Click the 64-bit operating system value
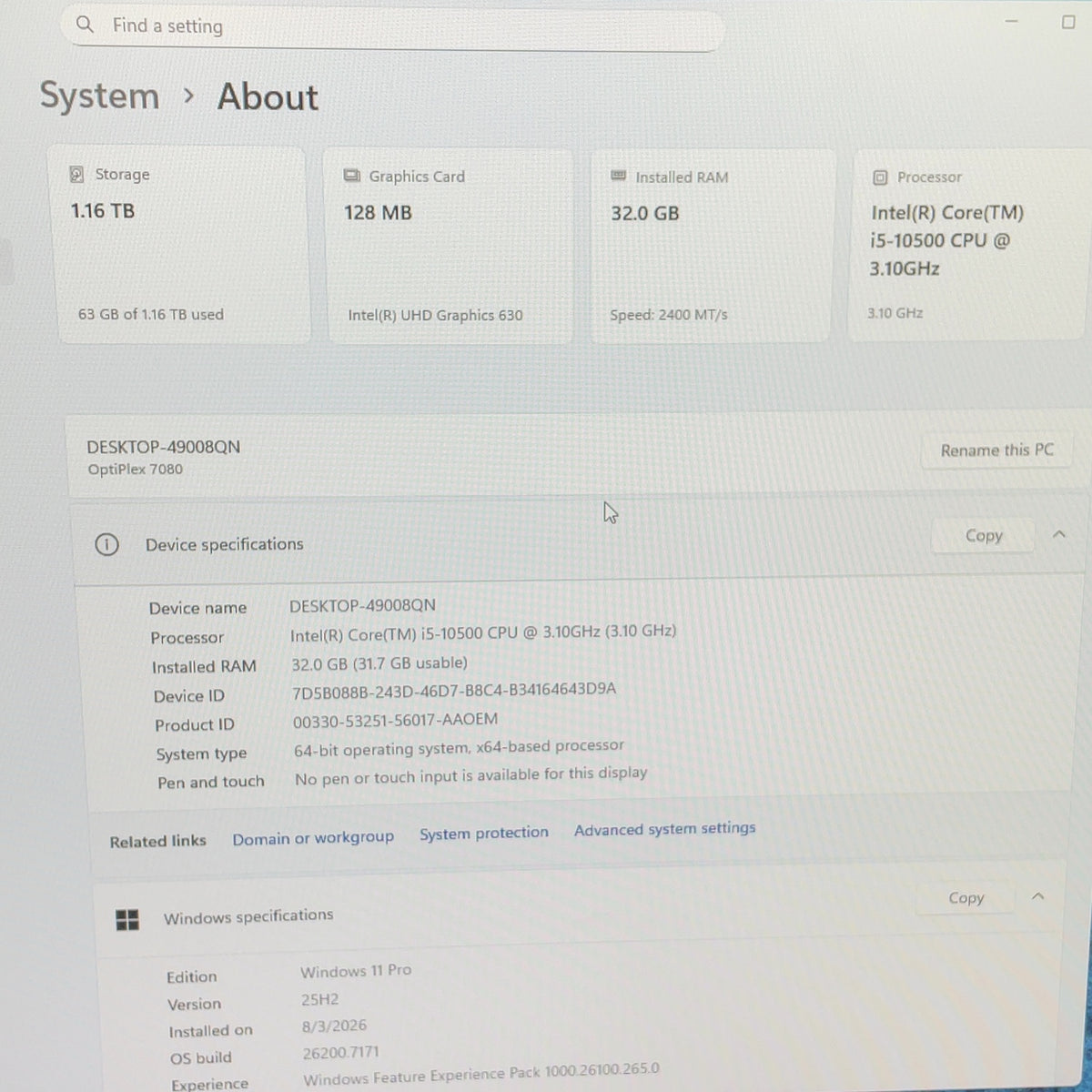The height and width of the screenshot is (1092, 1092). pos(459,748)
